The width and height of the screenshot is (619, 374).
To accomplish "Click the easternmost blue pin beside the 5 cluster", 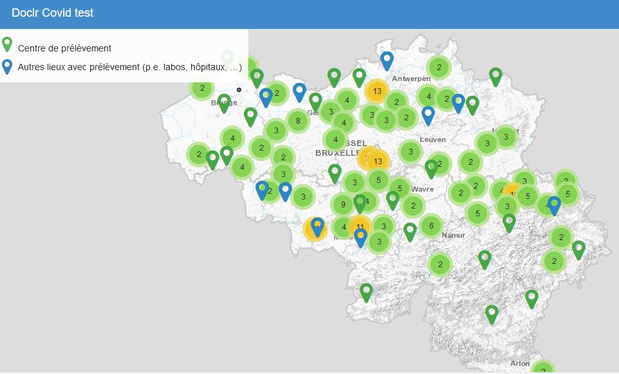I will click(554, 206).
